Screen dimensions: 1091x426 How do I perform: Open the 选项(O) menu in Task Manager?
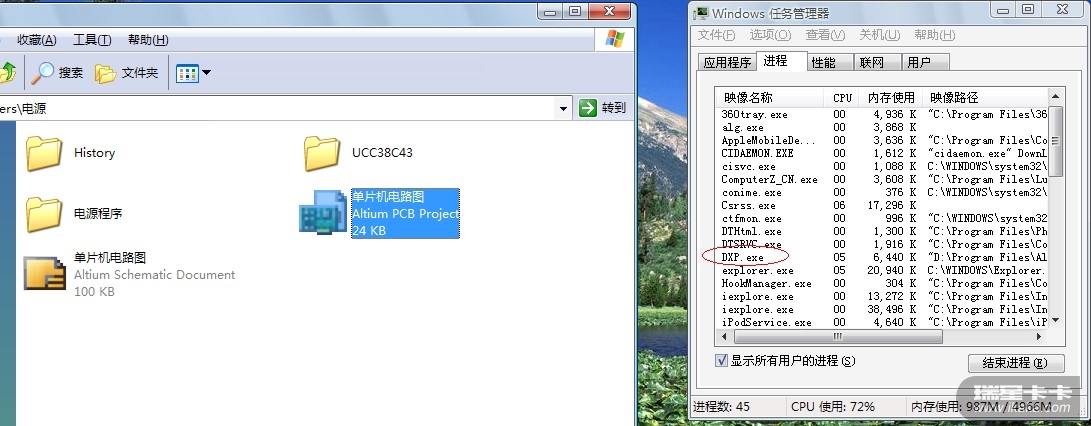pos(770,34)
